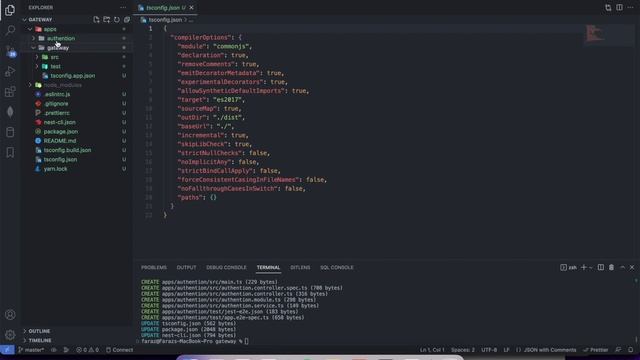Change the UTF-8 encoding in status bar
Viewport: 640px width, 360px height.
coord(489,350)
